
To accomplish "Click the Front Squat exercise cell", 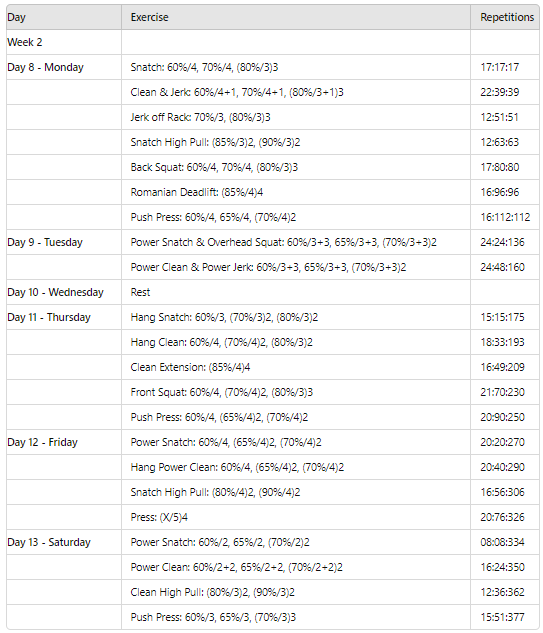I will [296, 392].
